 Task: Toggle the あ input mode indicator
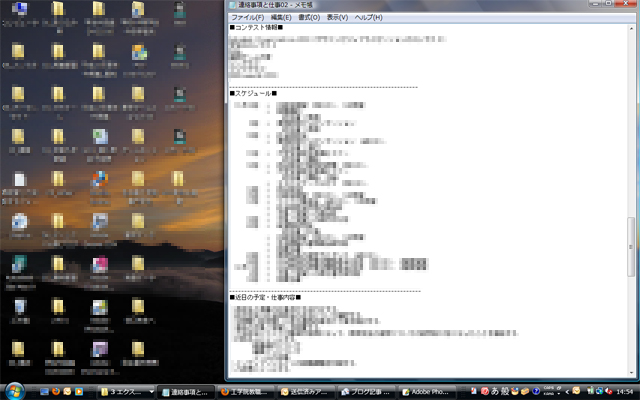pos(495,391)
